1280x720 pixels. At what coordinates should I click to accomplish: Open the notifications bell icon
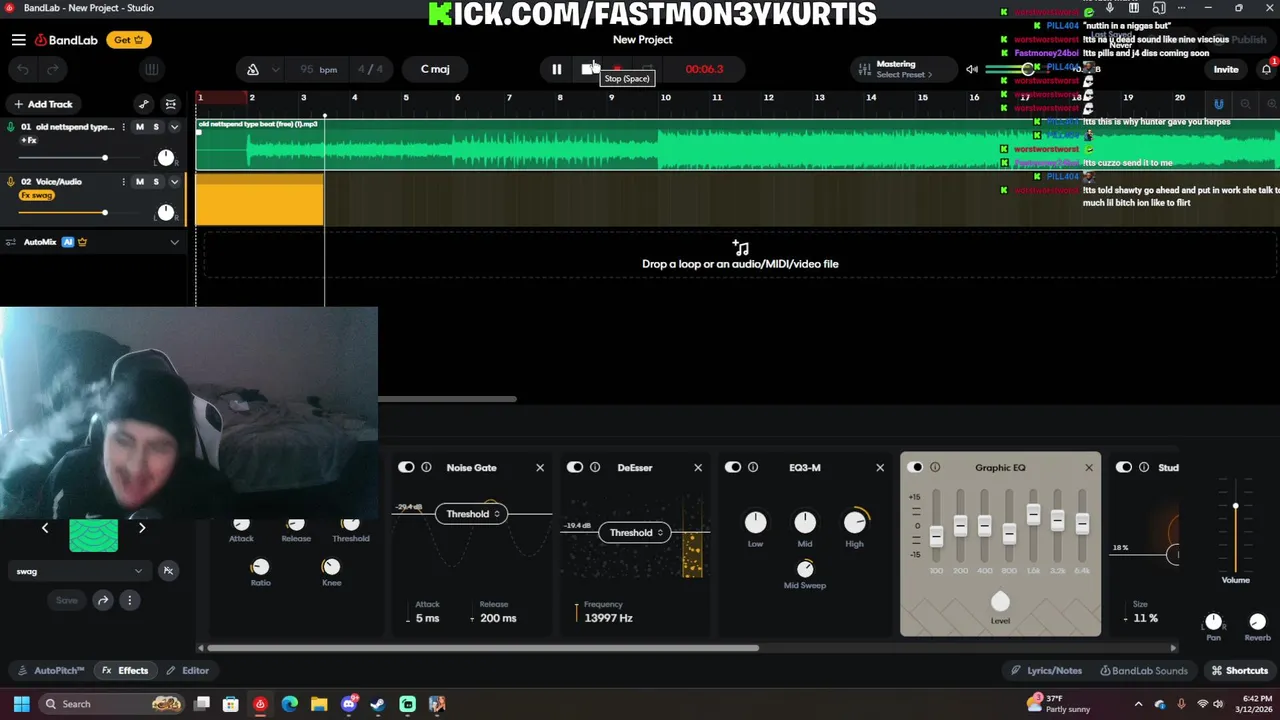(1265, 69)
